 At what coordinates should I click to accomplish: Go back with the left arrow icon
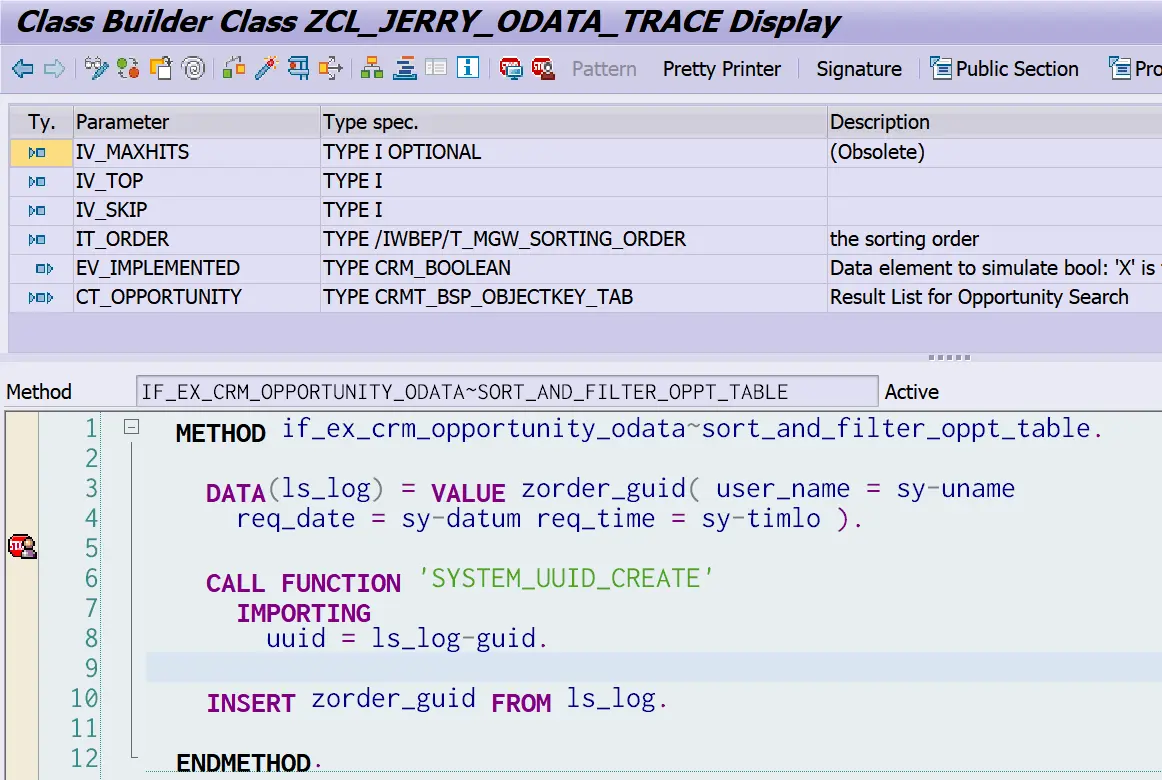coord(22,69)
